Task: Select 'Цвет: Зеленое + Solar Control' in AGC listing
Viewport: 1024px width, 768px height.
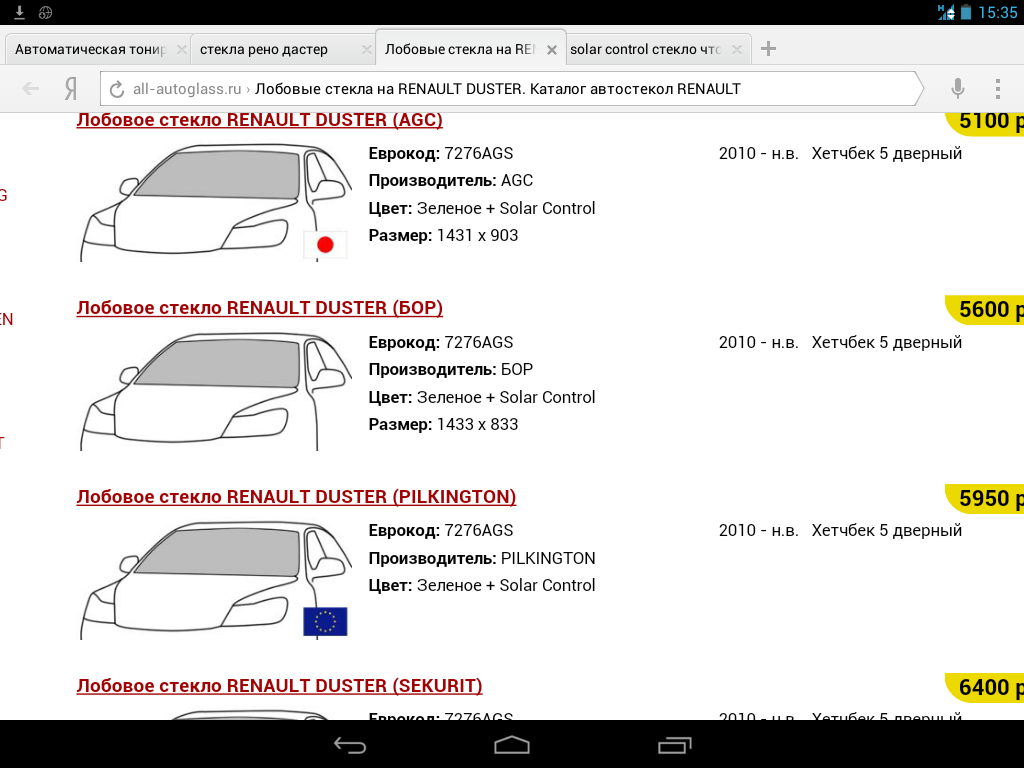Action: (x=482, y=208)
